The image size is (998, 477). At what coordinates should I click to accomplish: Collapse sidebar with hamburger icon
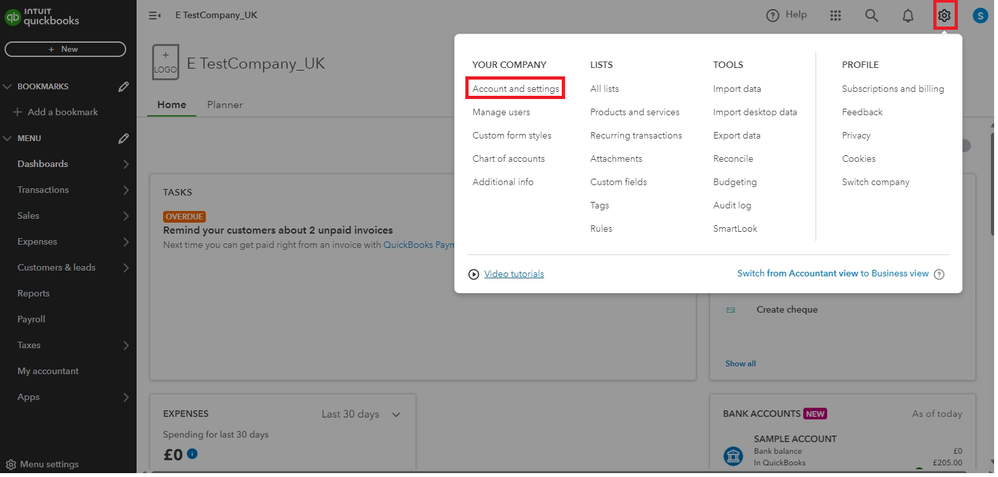[155, 15]
